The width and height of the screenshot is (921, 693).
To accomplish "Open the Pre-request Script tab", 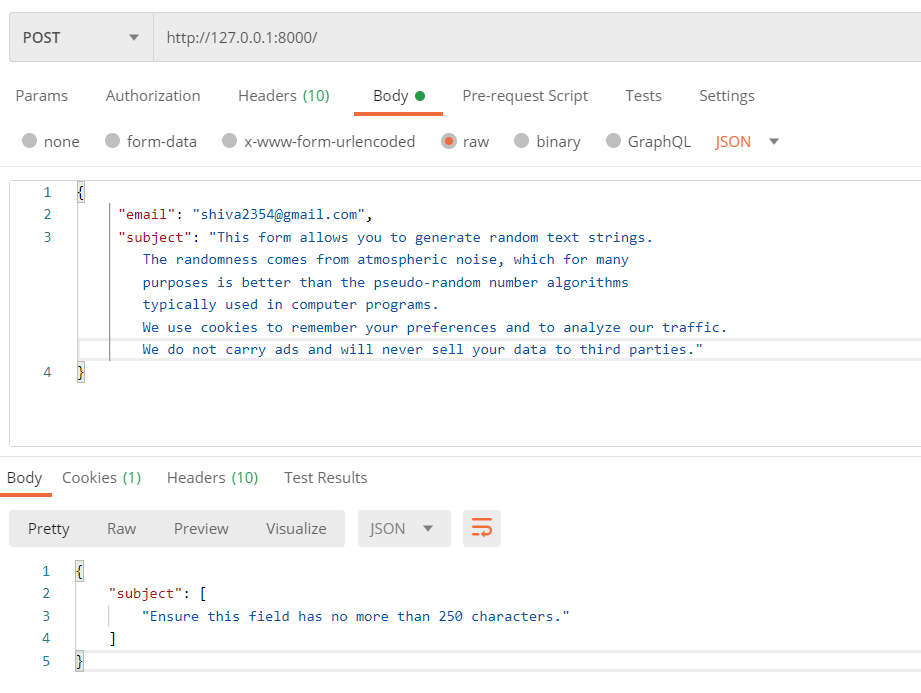I will click(525, 96).
